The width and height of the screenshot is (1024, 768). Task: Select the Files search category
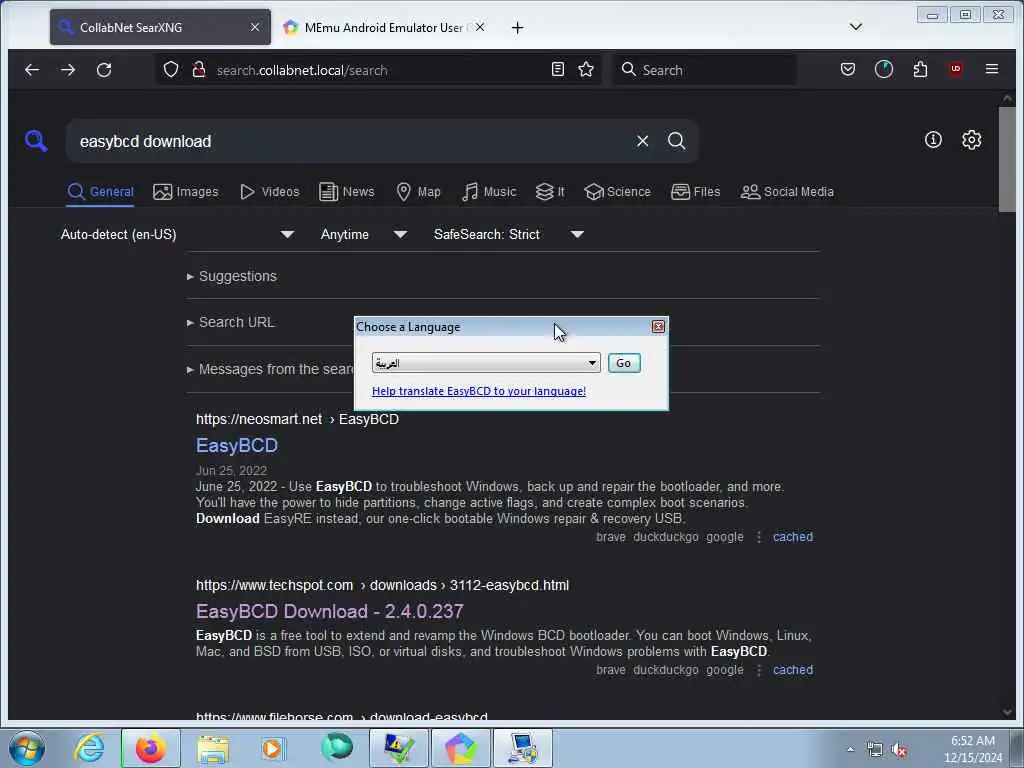(x=696, y=192)
